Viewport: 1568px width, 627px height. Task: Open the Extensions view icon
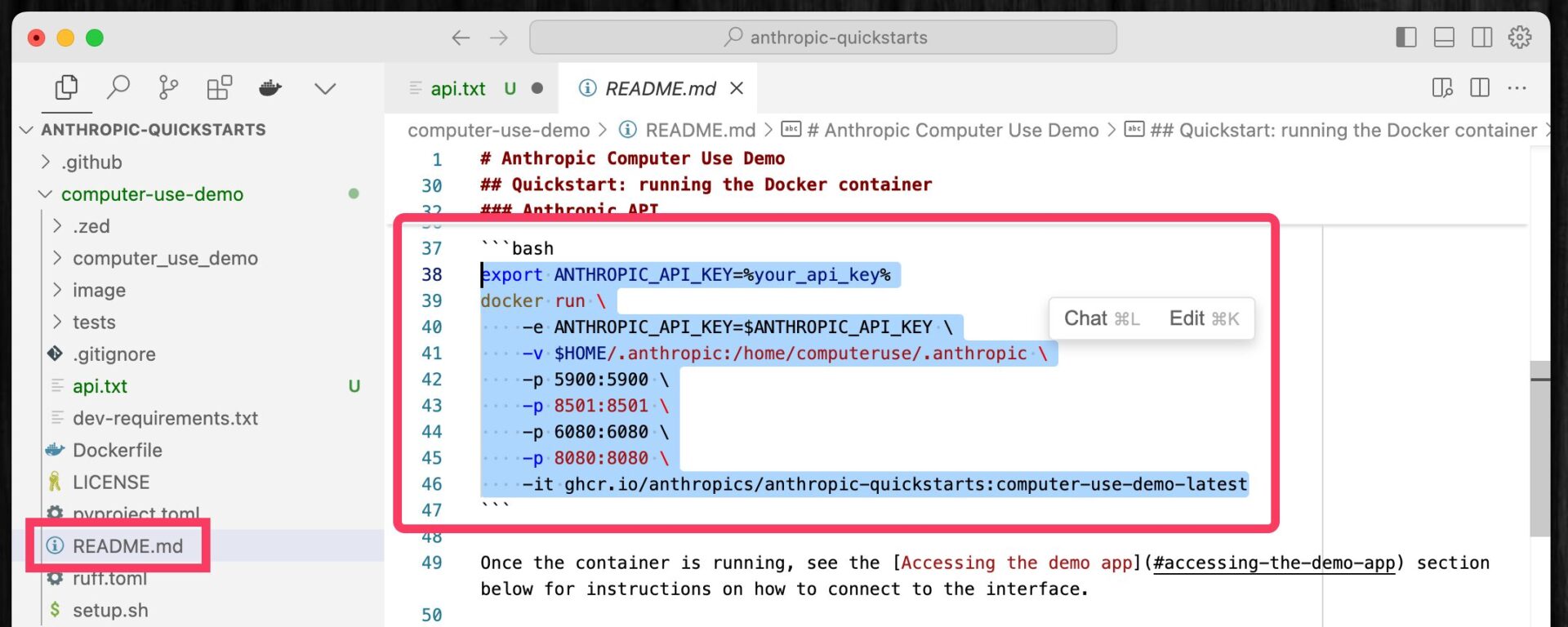click(x=219, y=87)
